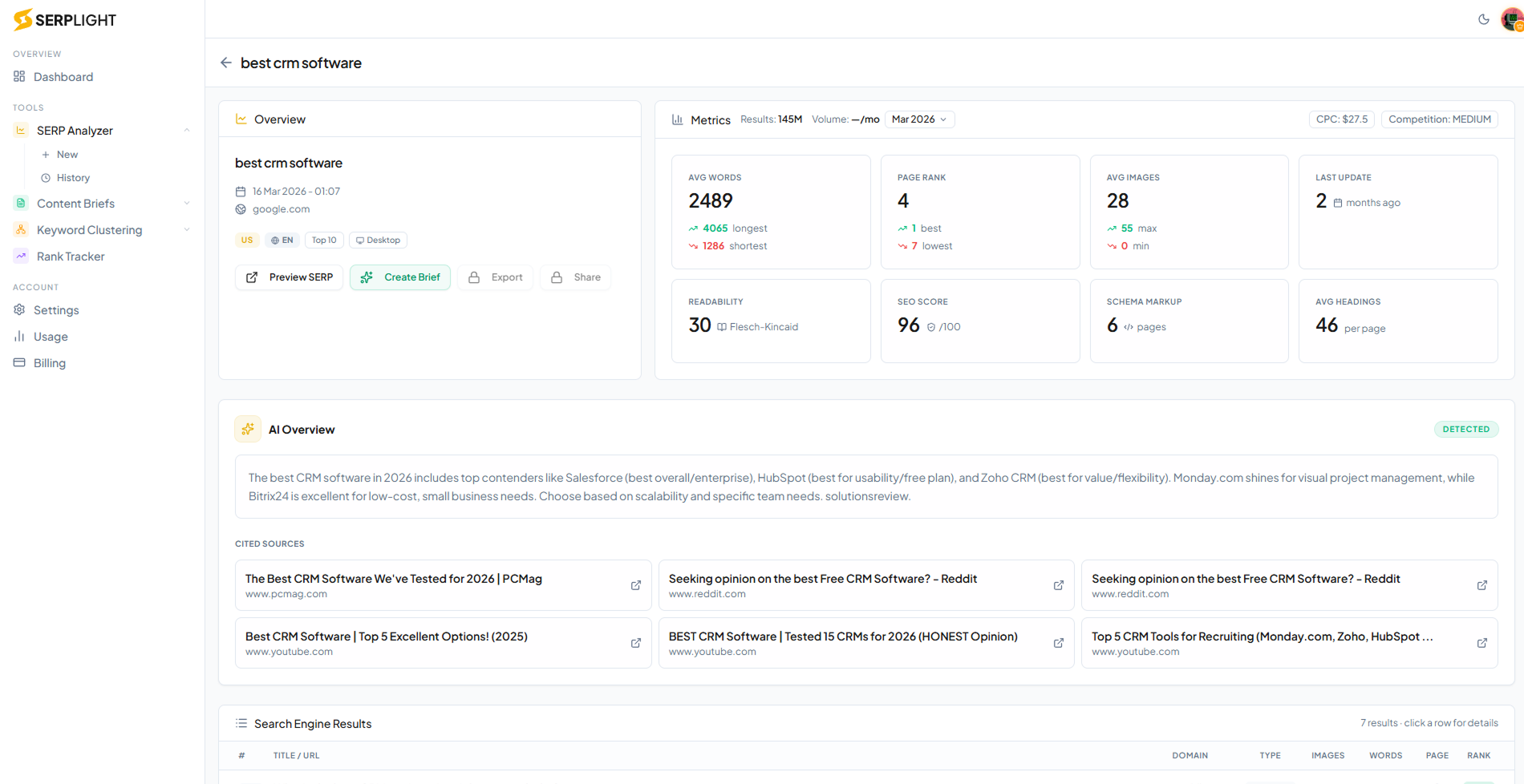Viewport: 1524px width, 784px height.
Task: Click the Export button
Action: point(495,277)
